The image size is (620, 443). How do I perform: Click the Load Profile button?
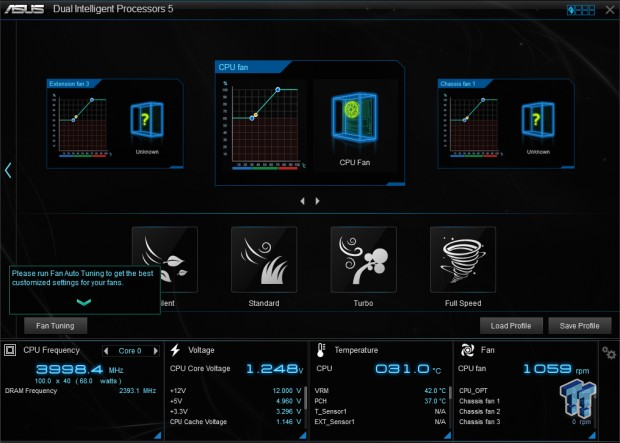[x=511, y=326]
